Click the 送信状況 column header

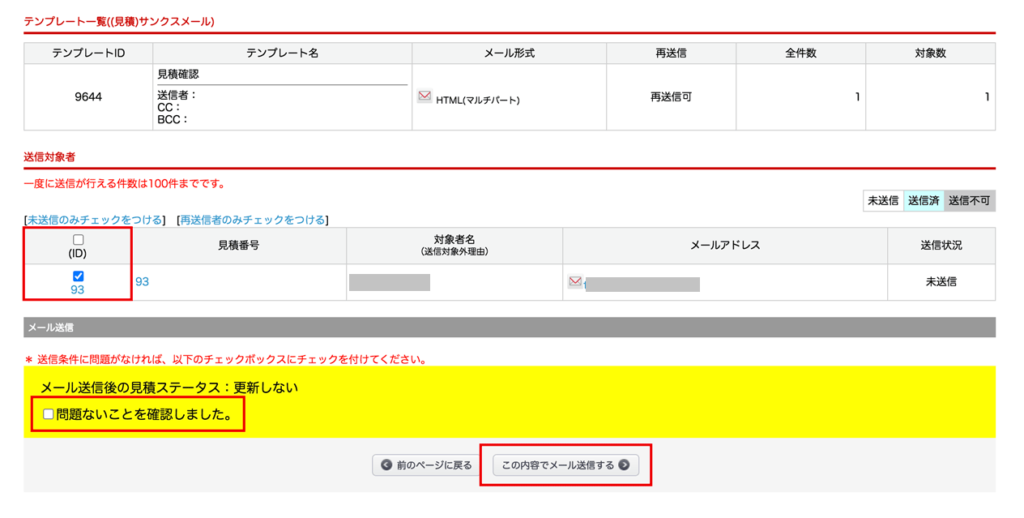tap(940, 246)
